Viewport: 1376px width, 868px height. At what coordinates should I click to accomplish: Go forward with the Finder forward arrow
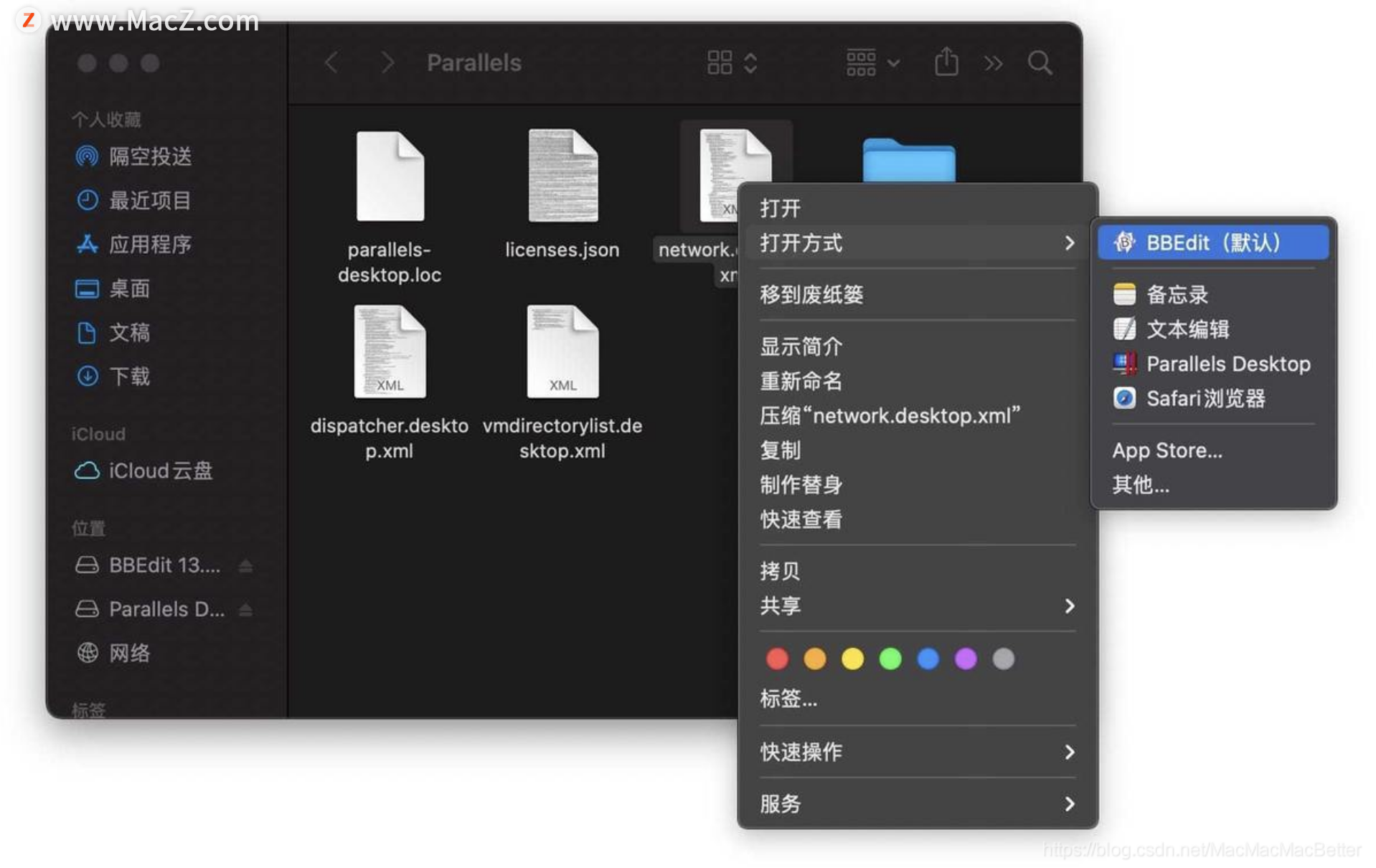pos(387,62)
